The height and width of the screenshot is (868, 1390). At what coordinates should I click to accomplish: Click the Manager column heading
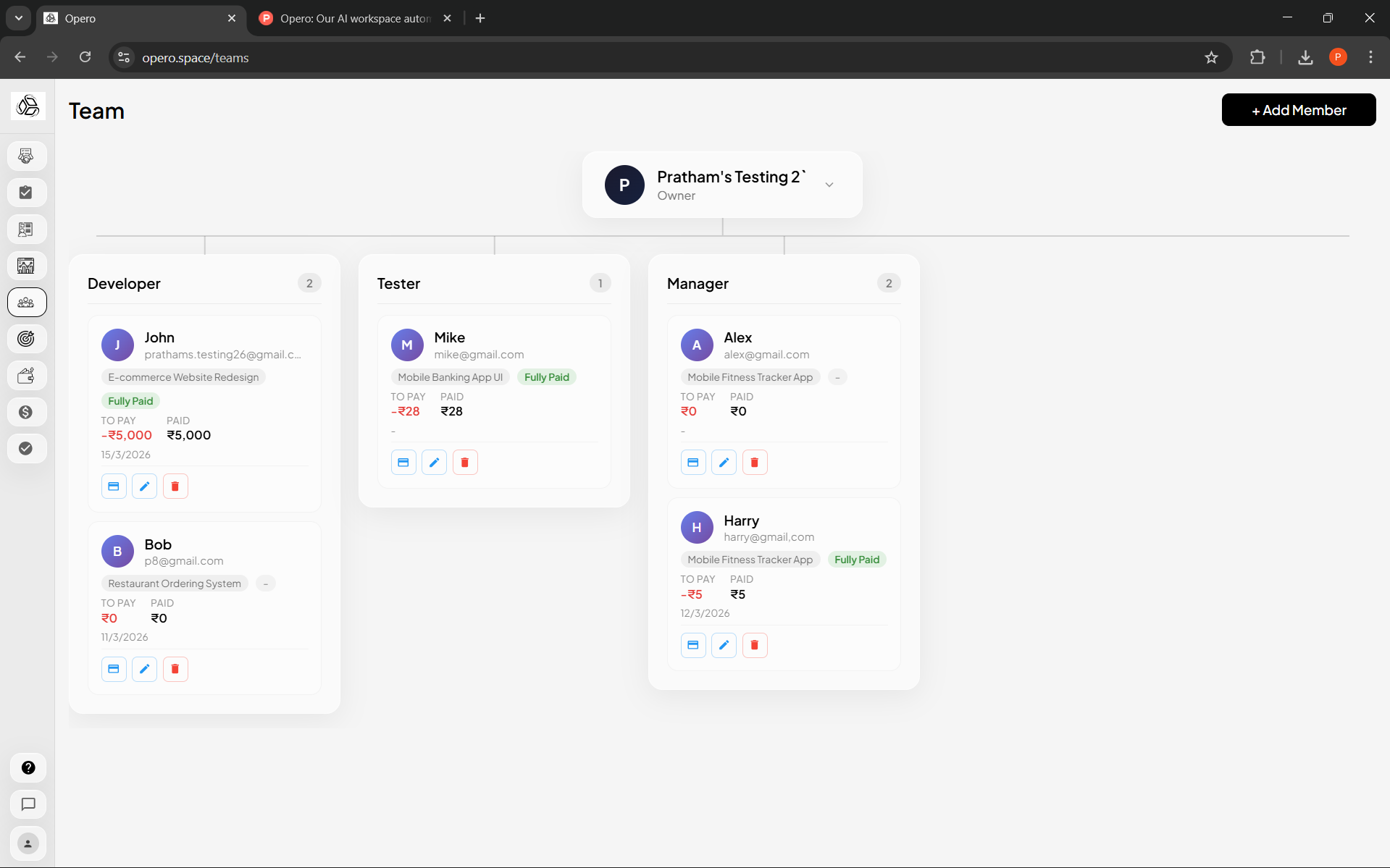pyautogui.click(x=698, y=284)
